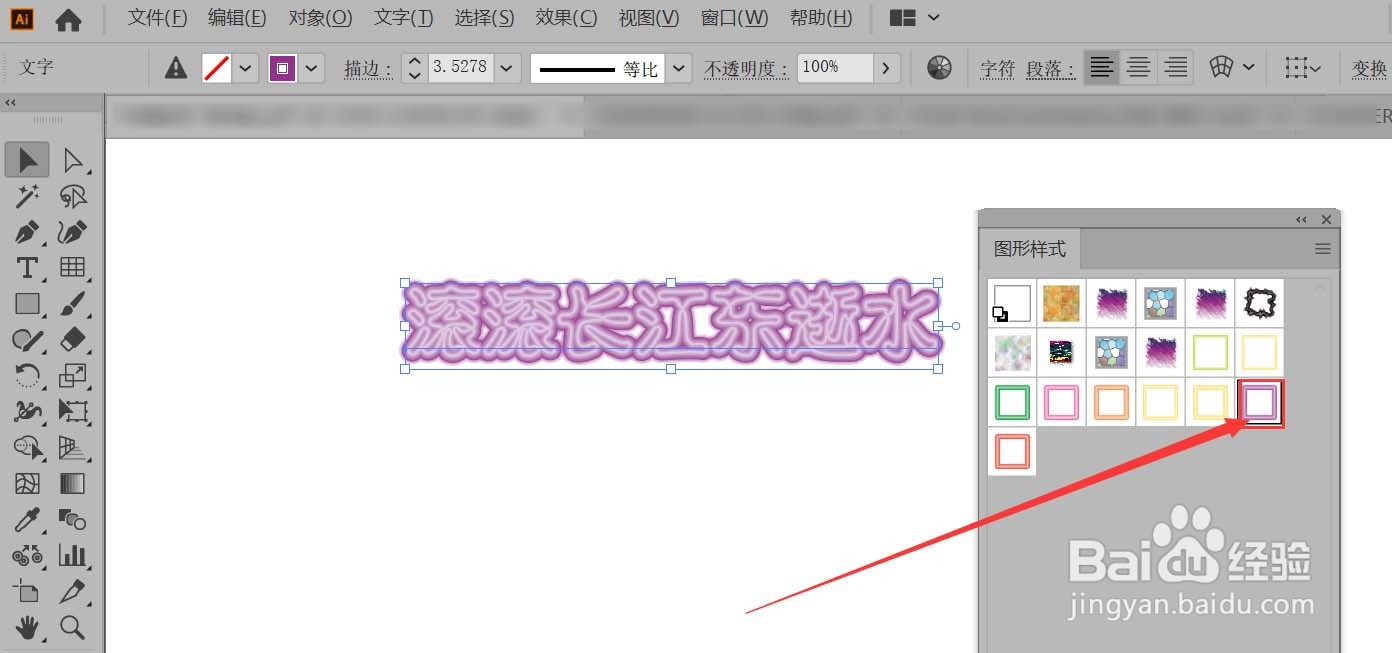Toggle left text alignment
Screen dimensions: 1392x653
pyautogui.click(x=1101, y=67)
